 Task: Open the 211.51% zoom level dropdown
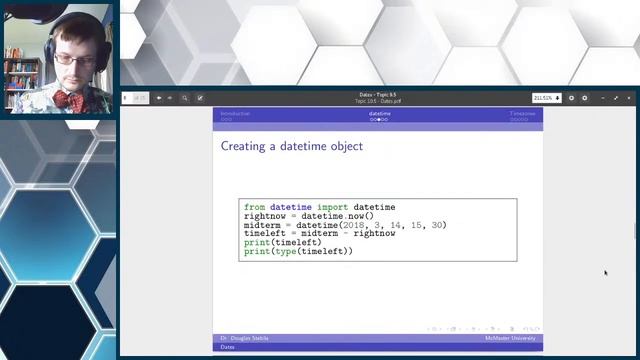(547, 98)
